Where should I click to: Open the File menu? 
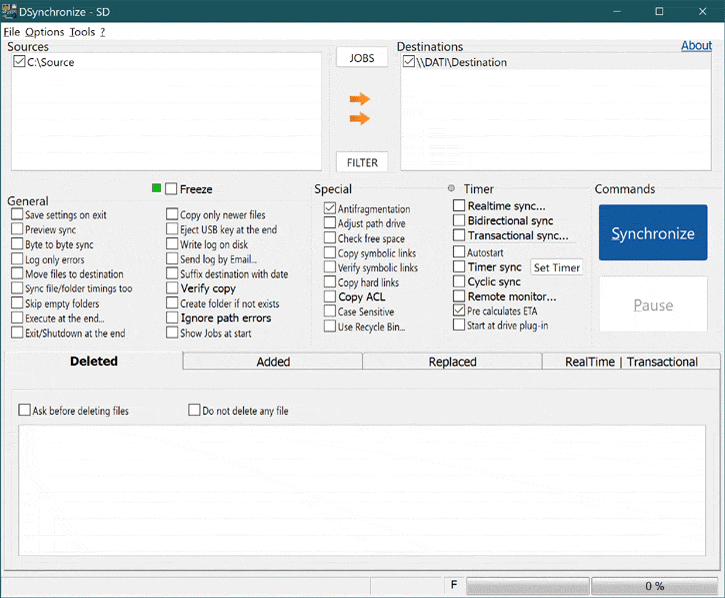(x=12, y=32)
